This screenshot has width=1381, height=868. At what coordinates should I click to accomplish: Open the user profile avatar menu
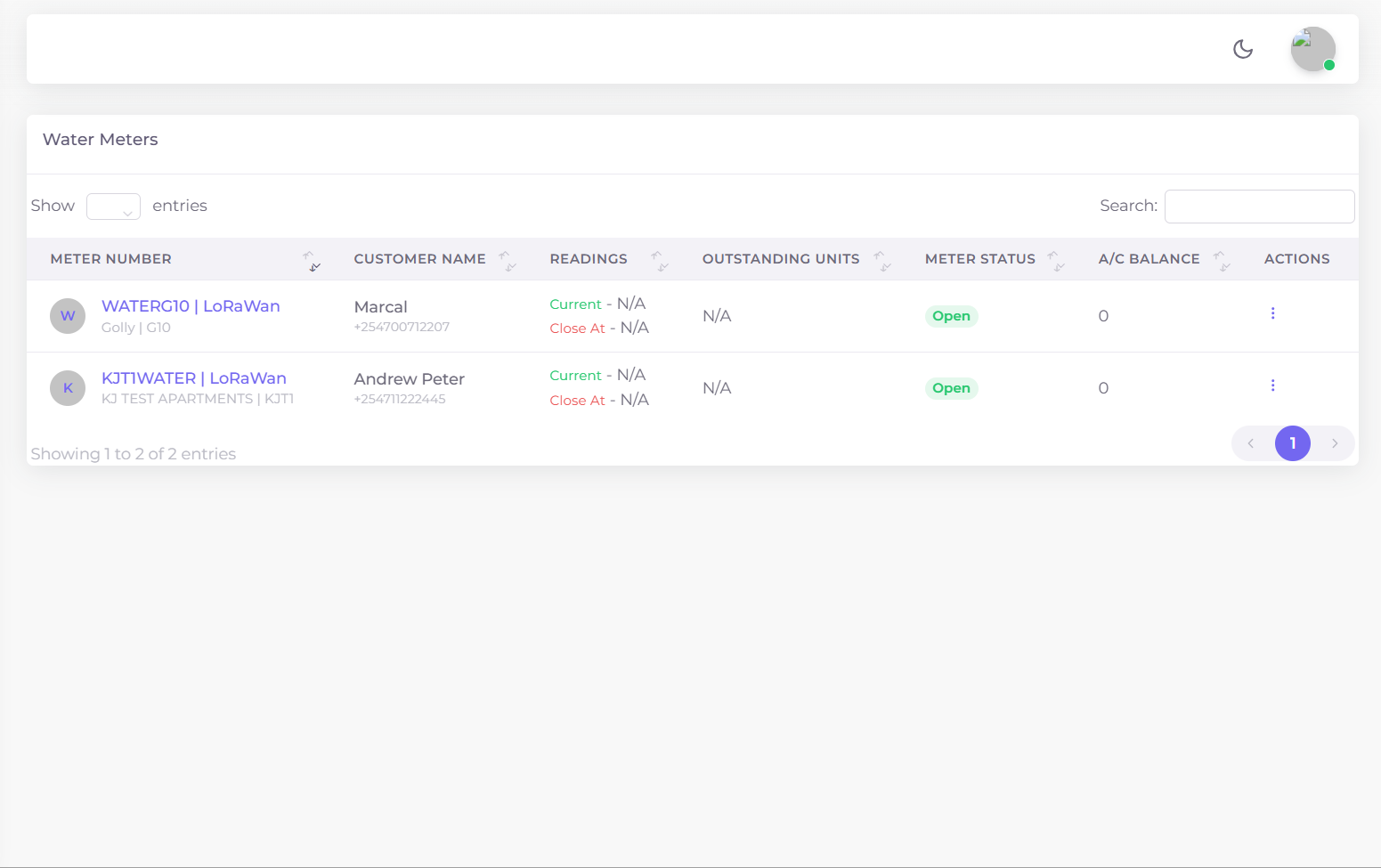pyautogui.click(x=1312, y=49)
